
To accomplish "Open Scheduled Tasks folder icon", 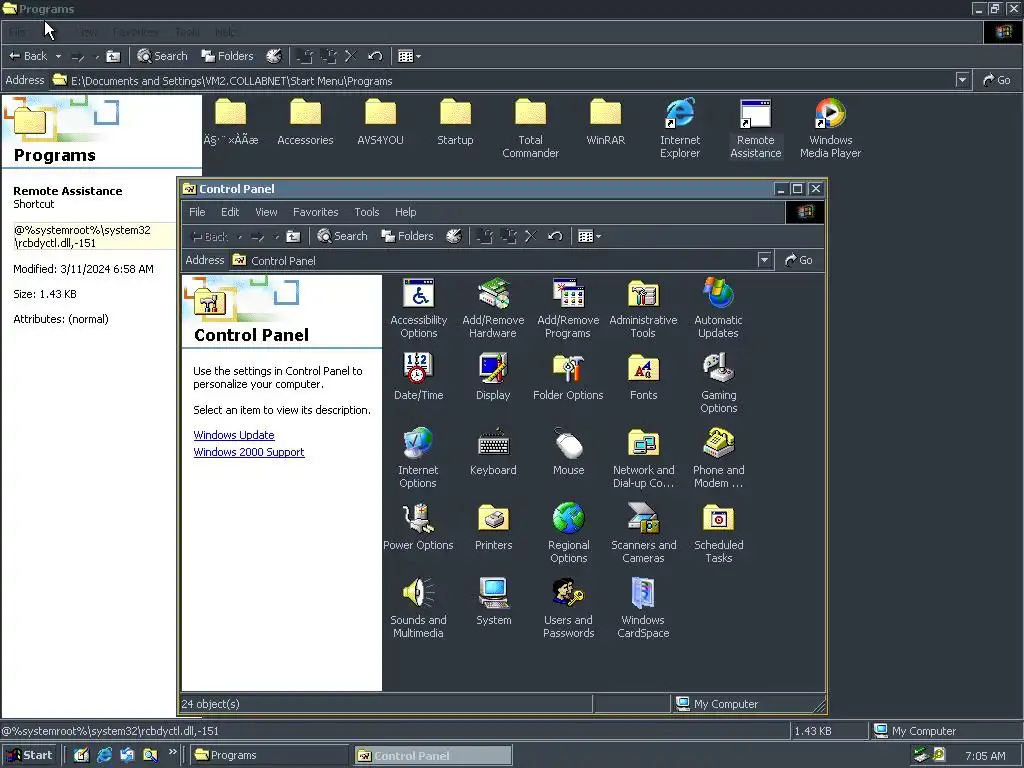I will (718, 534).
